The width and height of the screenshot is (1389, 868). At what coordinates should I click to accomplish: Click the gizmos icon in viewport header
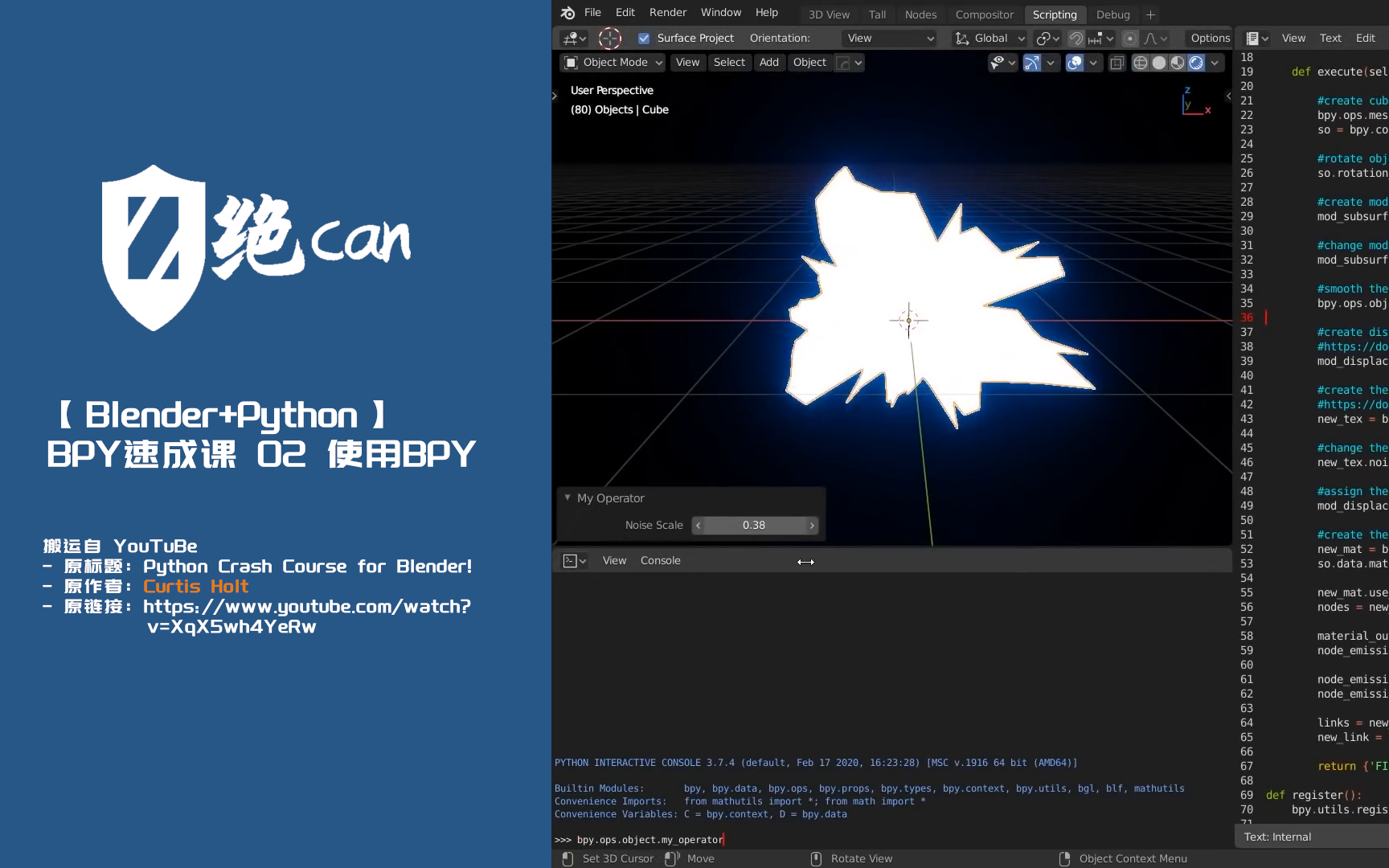coord(1031,63)
